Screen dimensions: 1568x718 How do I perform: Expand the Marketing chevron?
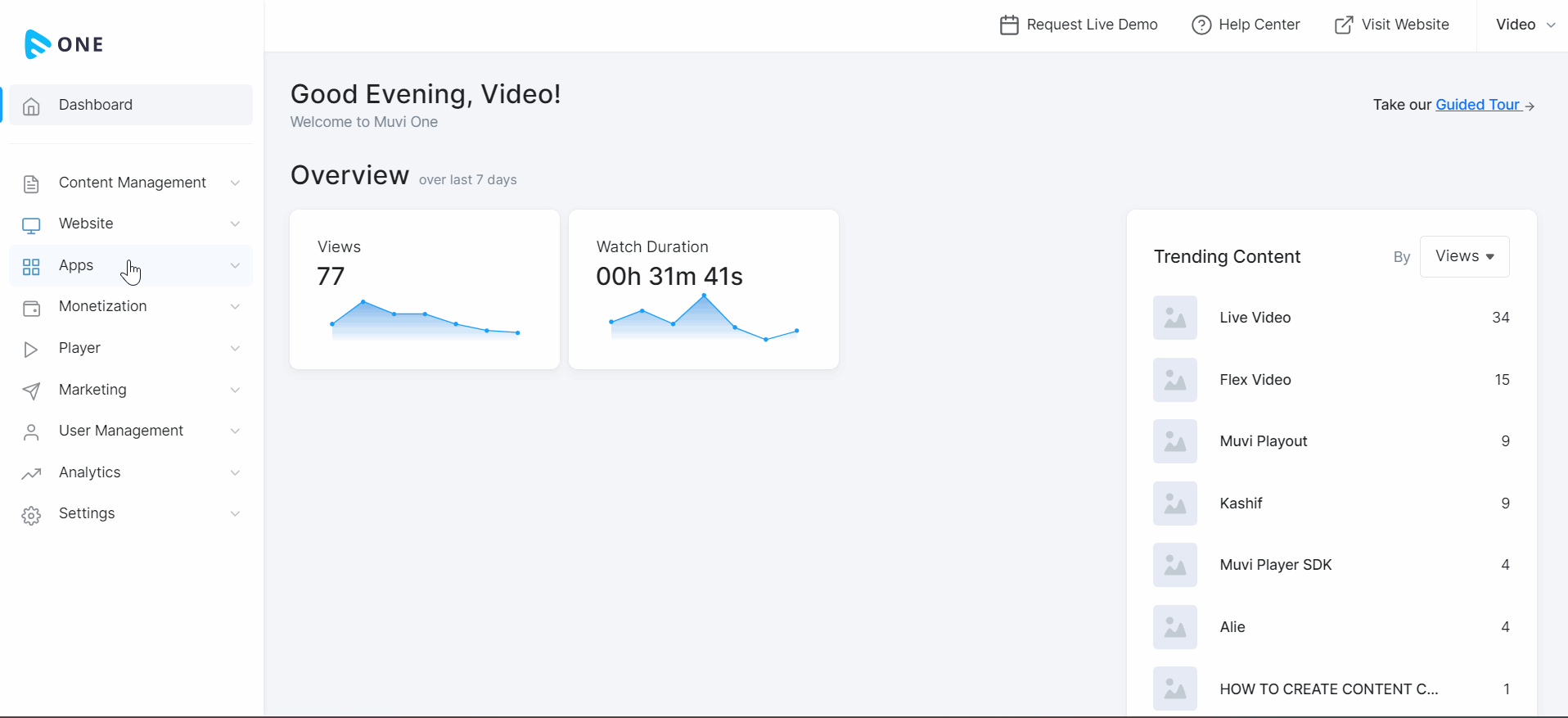(x=235, y=390)
